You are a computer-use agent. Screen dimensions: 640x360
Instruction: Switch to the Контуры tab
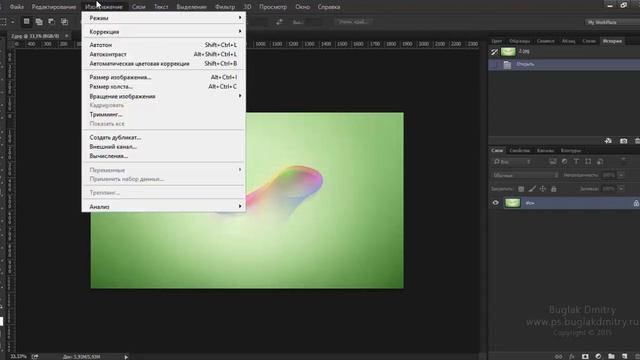point(571,151)
